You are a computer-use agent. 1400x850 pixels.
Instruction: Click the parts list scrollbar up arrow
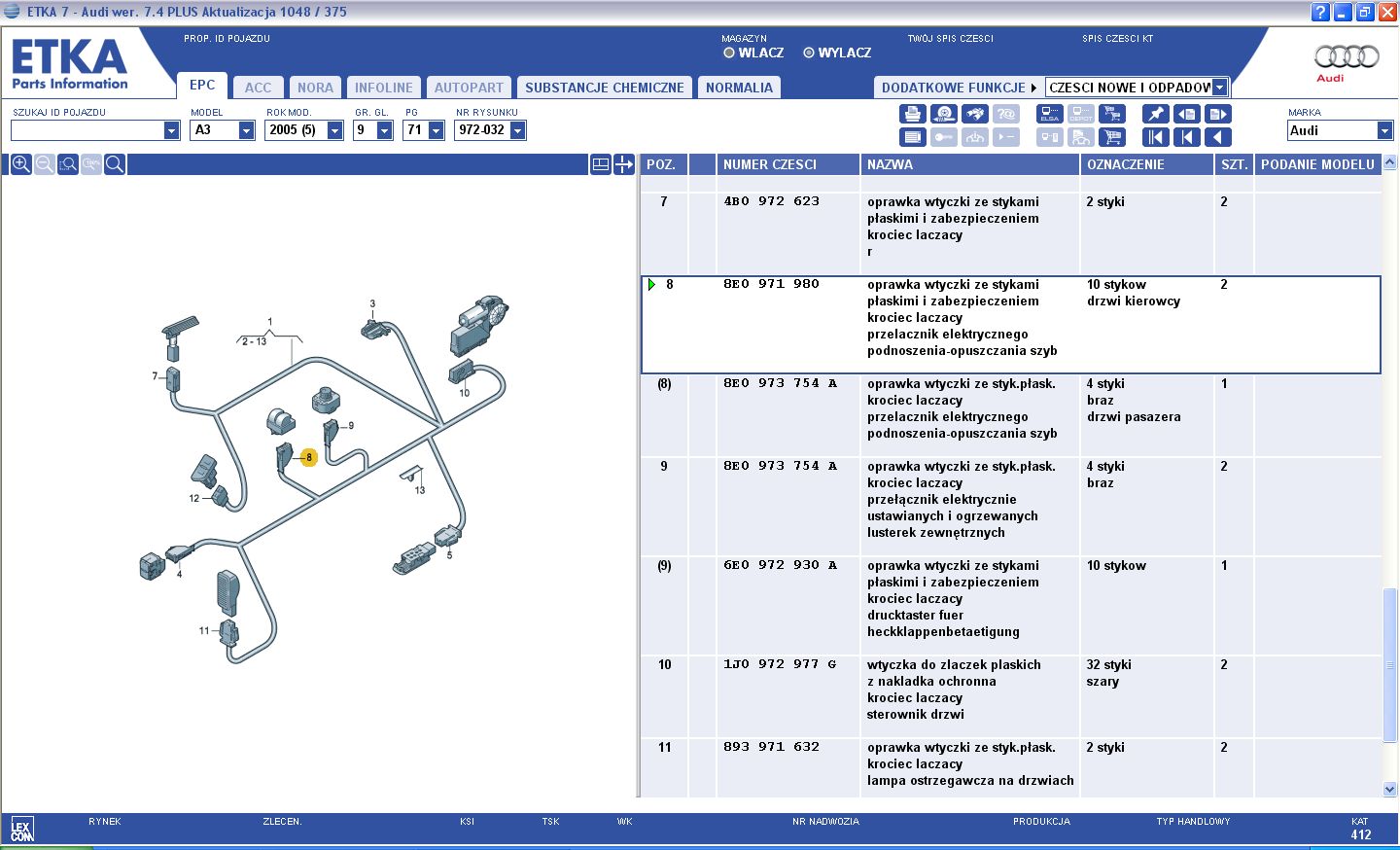pyautogui.click(x=1389, y=162)
